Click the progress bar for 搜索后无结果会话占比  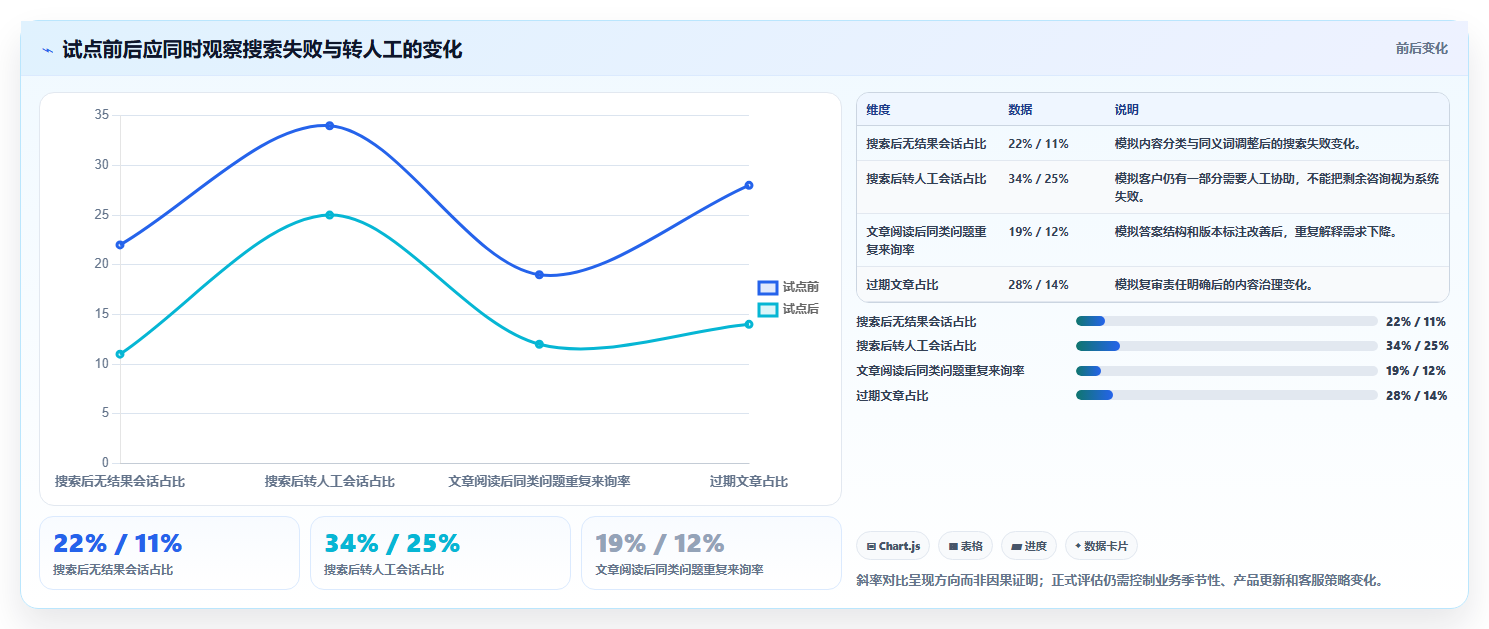1226,321
